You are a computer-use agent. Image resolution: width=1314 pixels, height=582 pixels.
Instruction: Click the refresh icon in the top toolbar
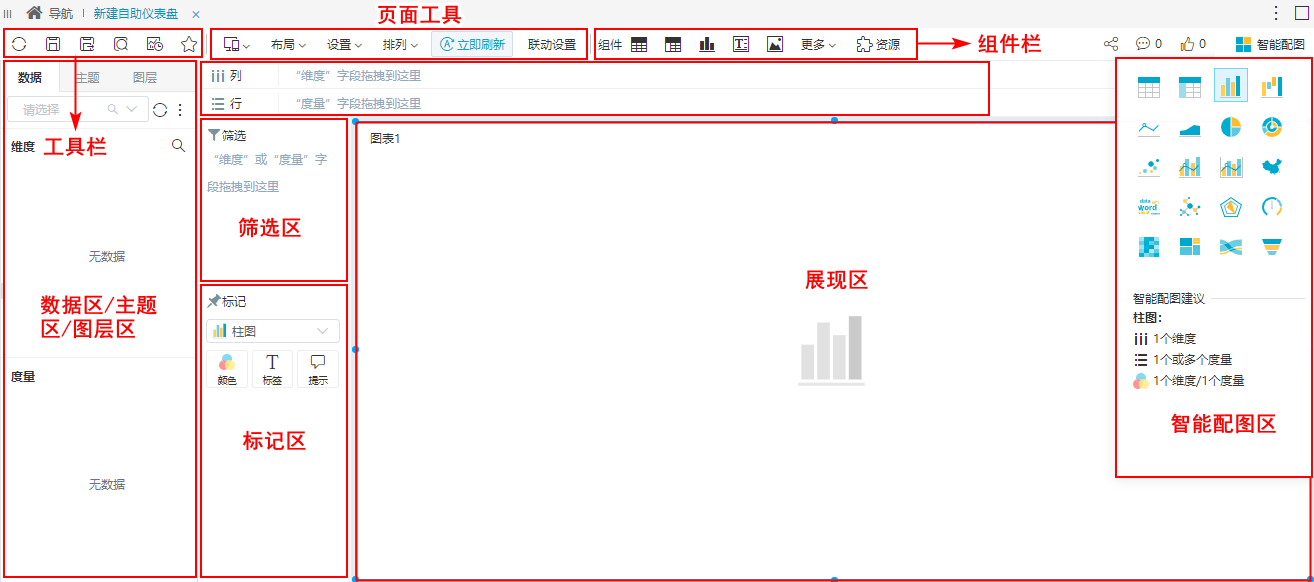click(20, 44)
